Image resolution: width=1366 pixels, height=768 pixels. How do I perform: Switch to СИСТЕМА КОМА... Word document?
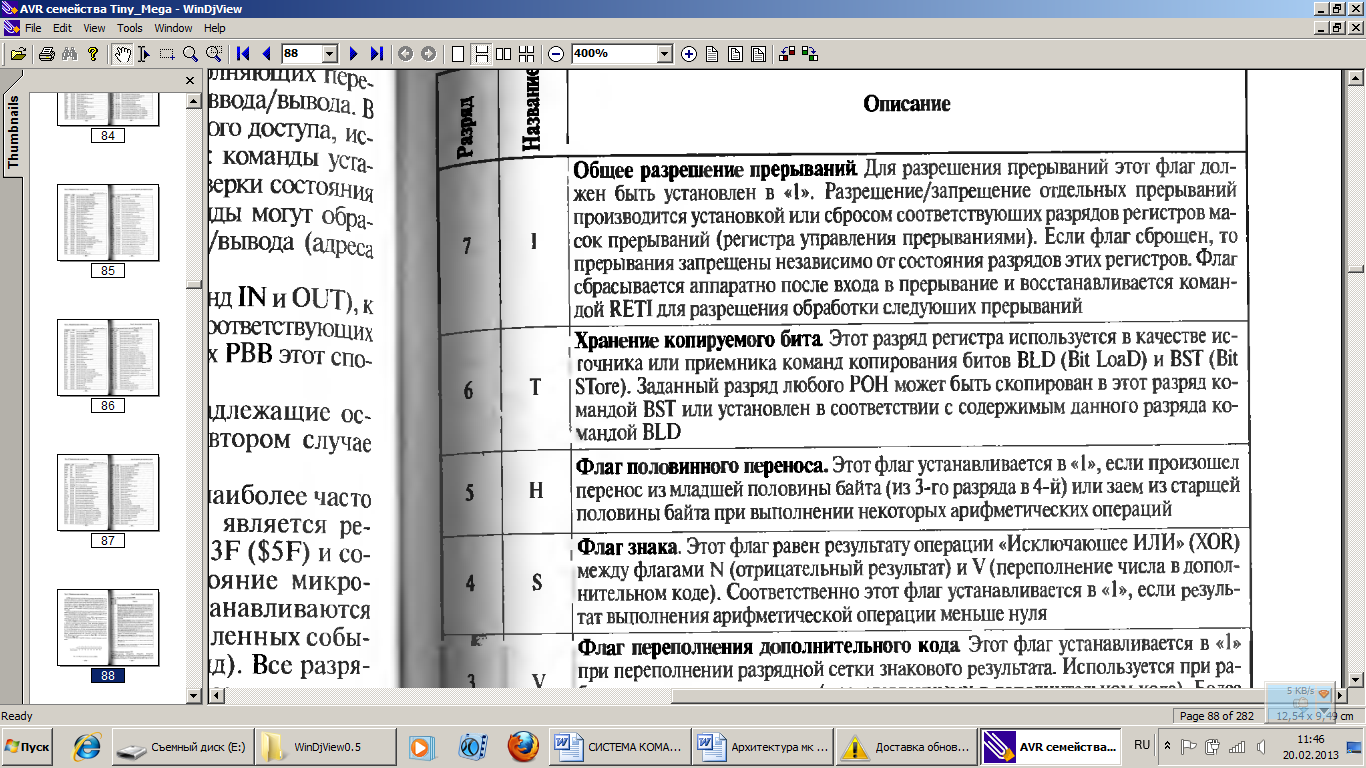[620, 747]
